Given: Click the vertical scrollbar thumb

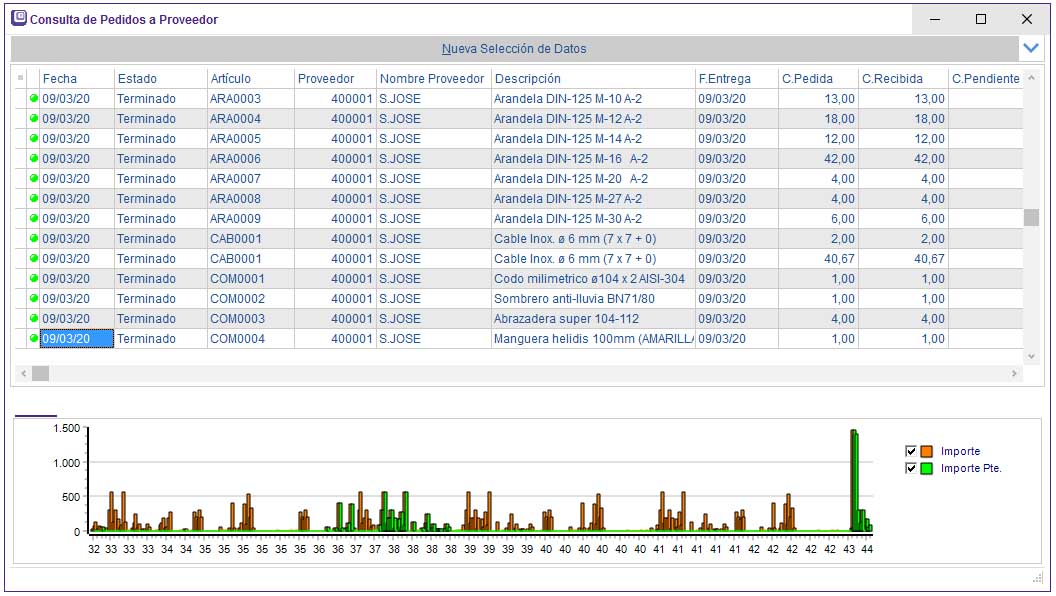Looking at the screenshot, I should [x=1031, y=218].
